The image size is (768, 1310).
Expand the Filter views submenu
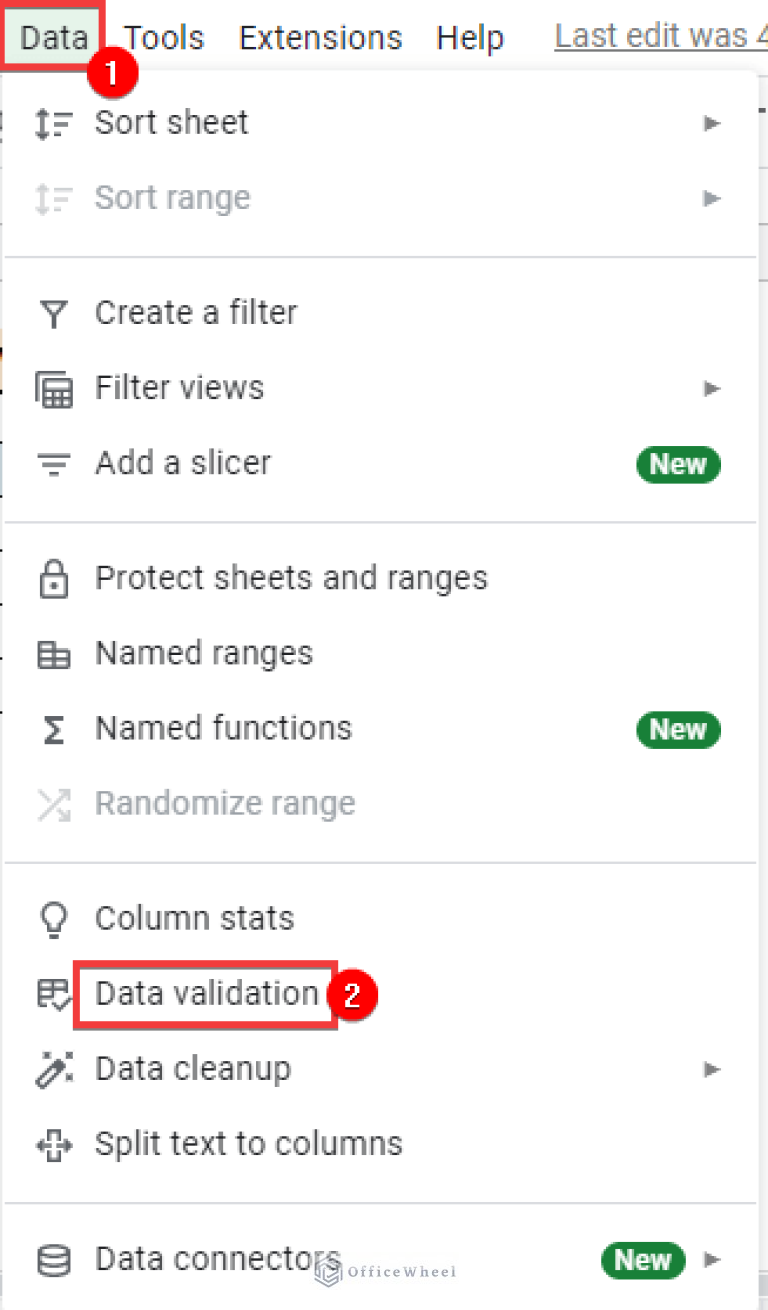click(712, 388)
